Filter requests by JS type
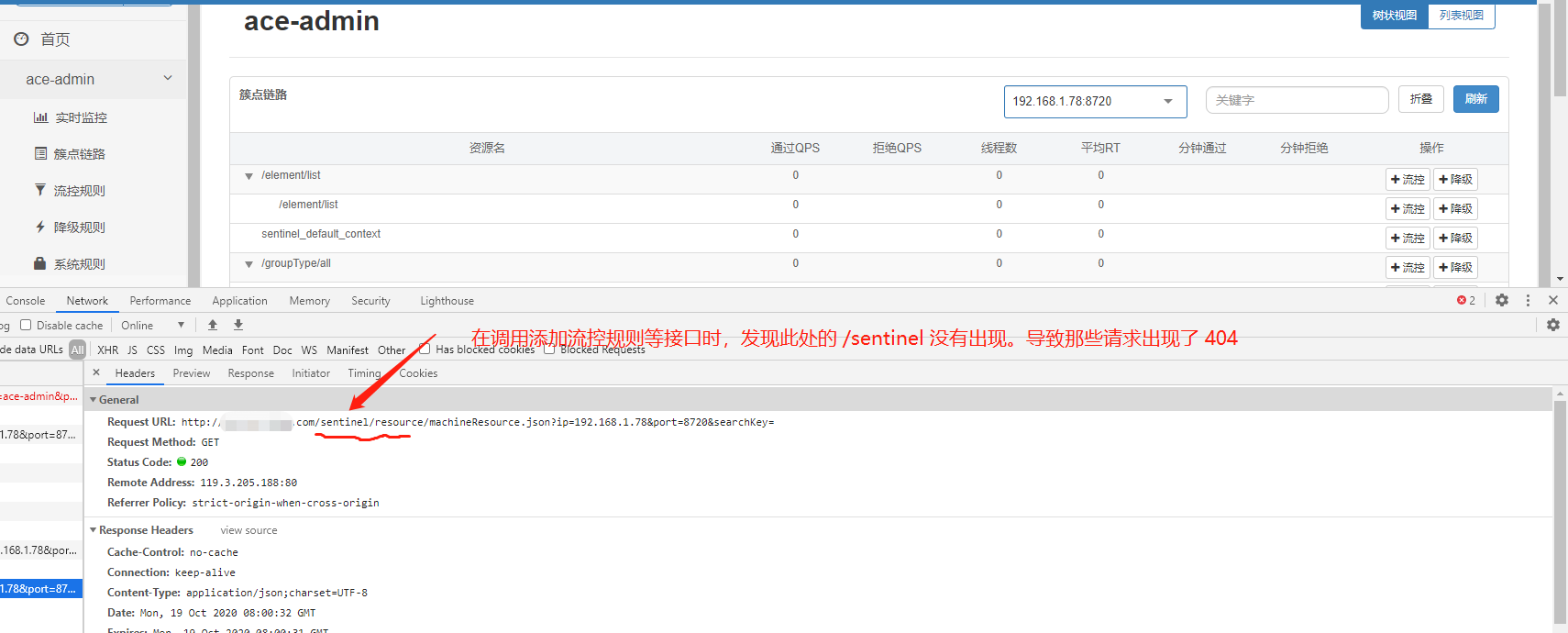The width and height of the screenshot is (1568, 633). 132,350
